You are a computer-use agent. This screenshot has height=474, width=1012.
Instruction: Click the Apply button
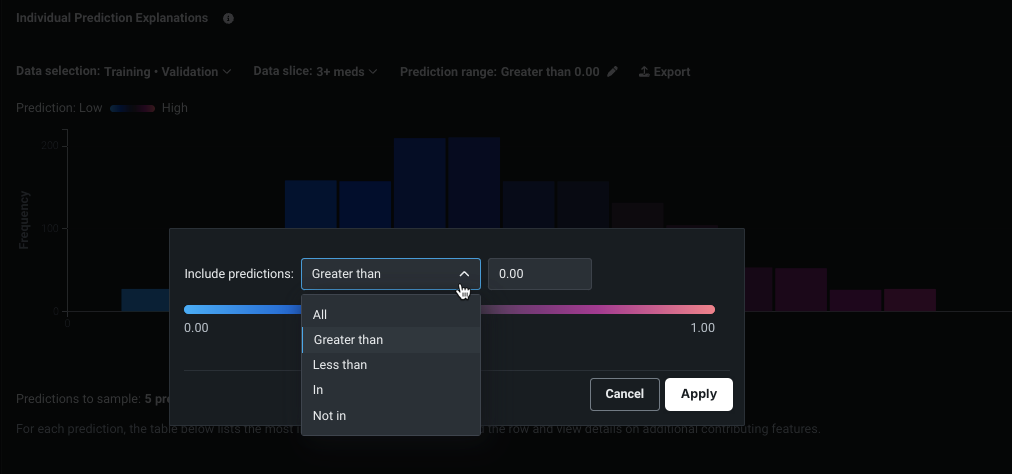tap(699, 394)
